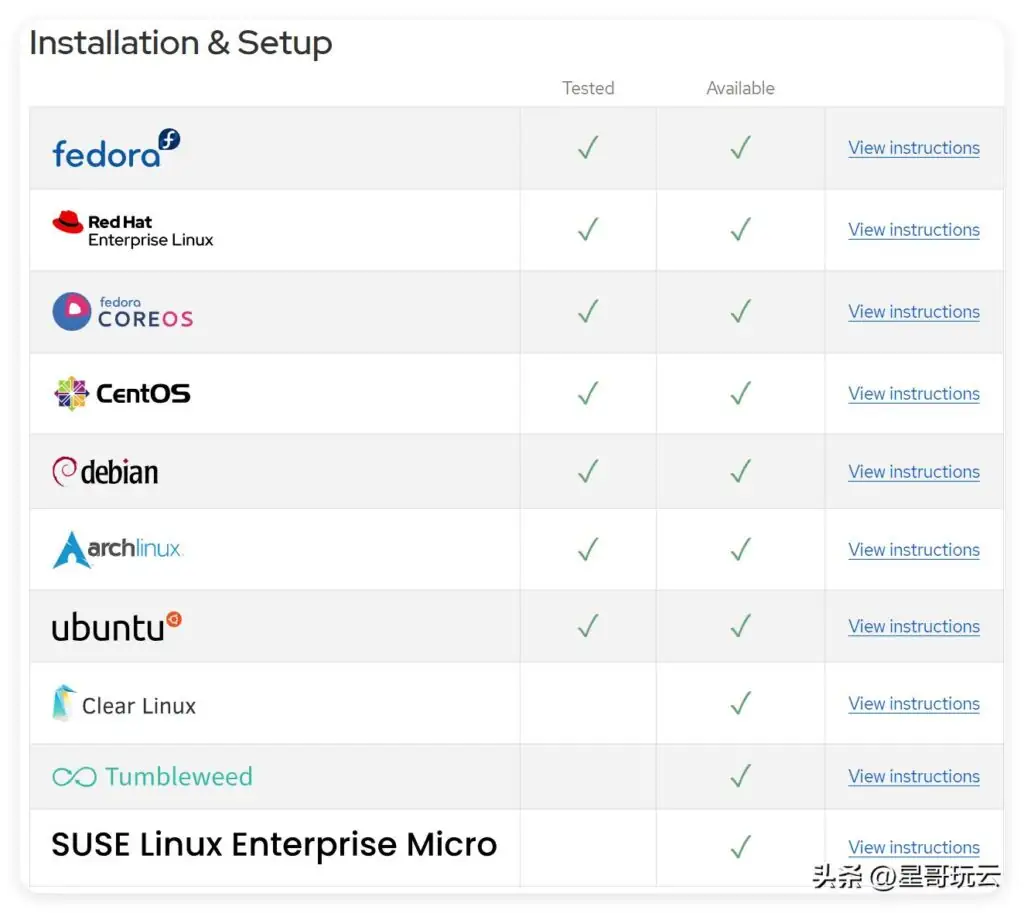Open View instructions for CentOS
Screen dimensions: 1024x913
tap(913, 394)
